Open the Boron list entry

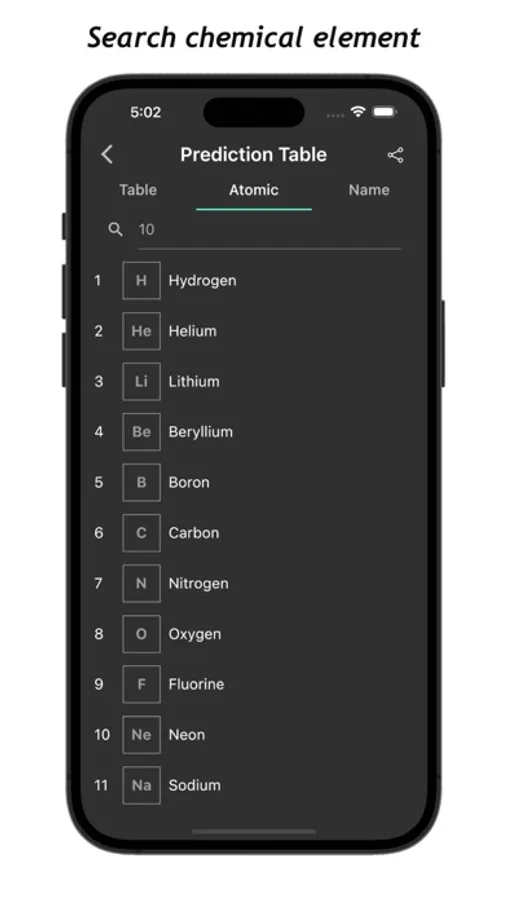(x=254, y=483)
